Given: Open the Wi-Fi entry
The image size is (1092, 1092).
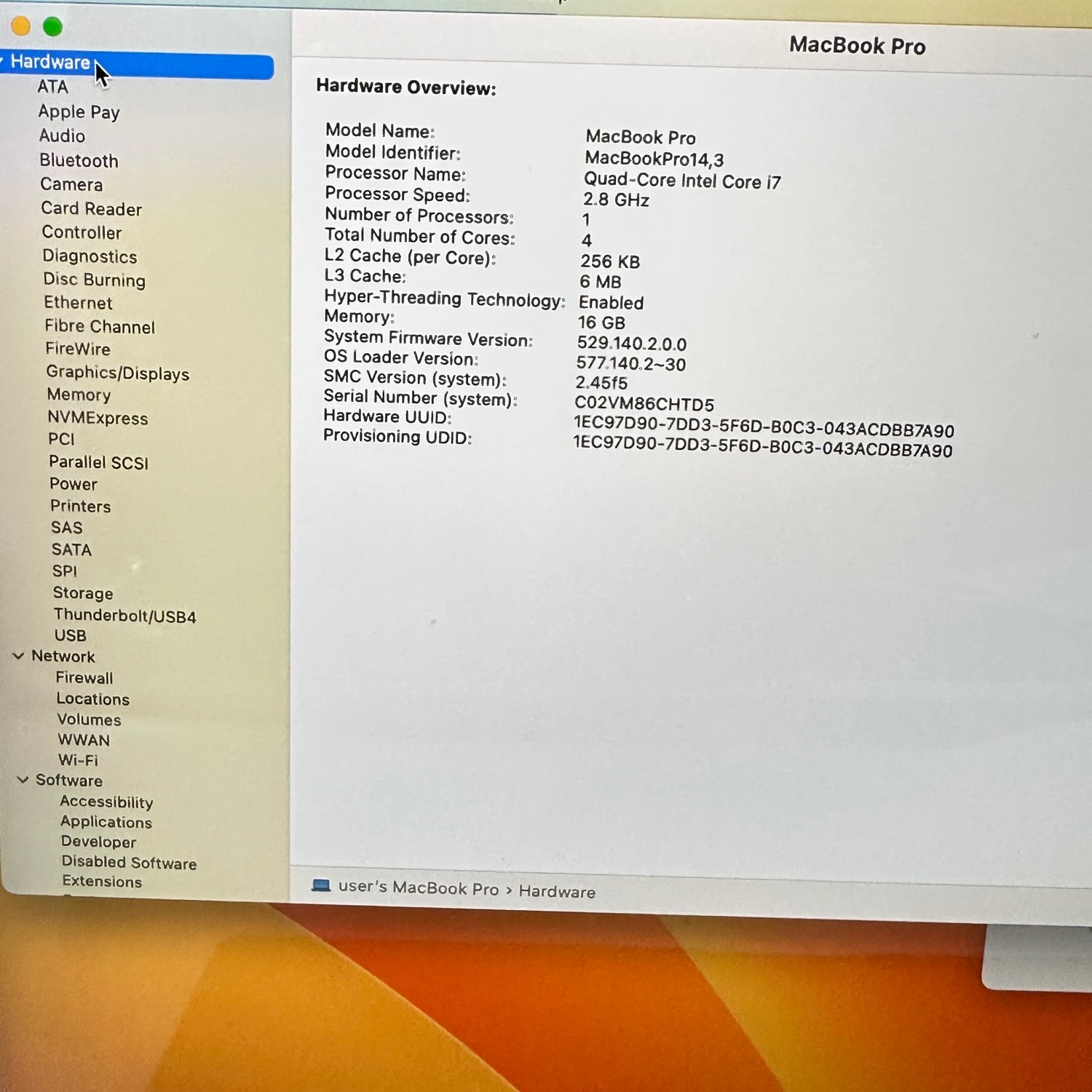Looking at the screenshot, I should click(78, 760).
